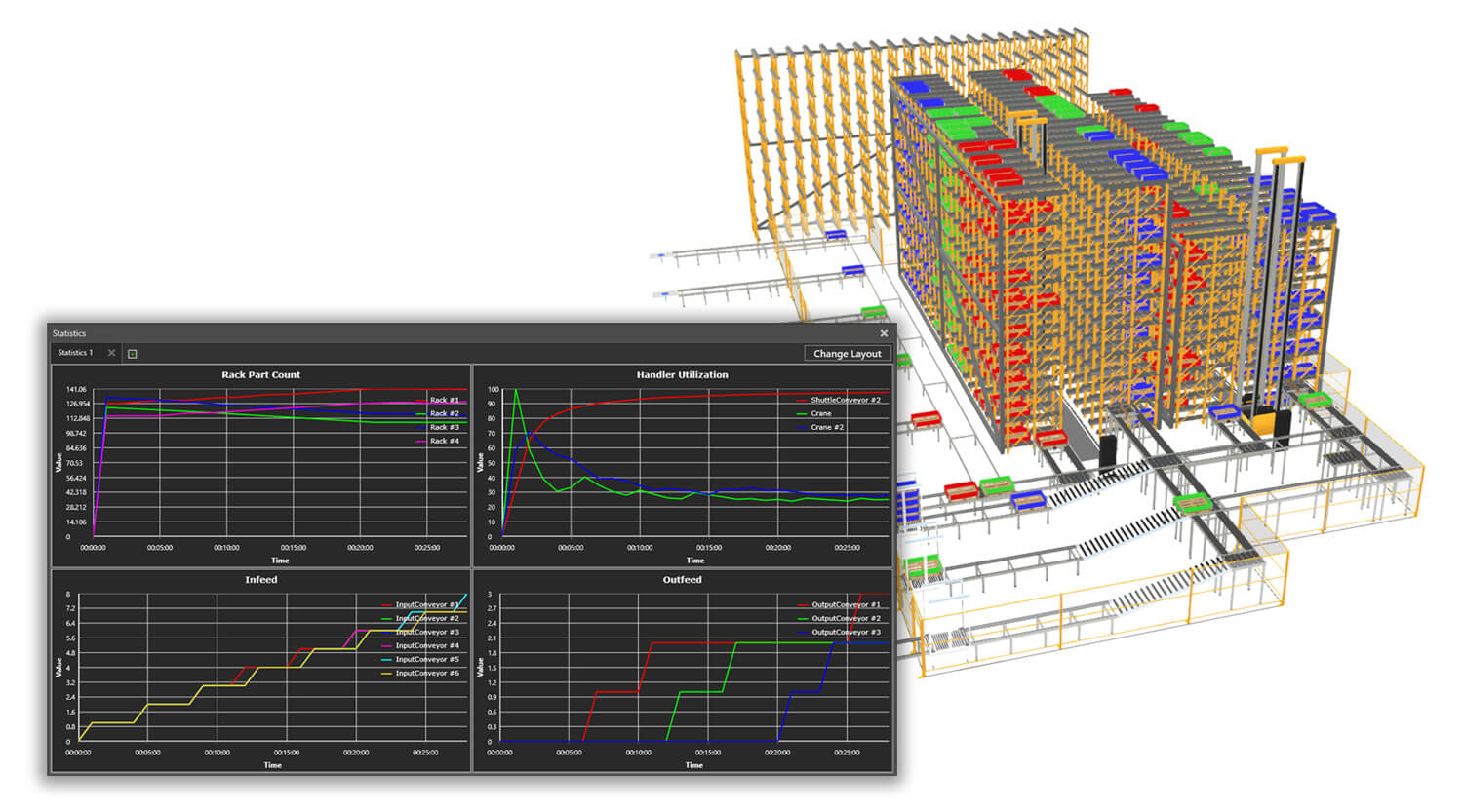1463x812 pixels.
Task: Select the Infeed chart title
Action: tap(260, 579)
